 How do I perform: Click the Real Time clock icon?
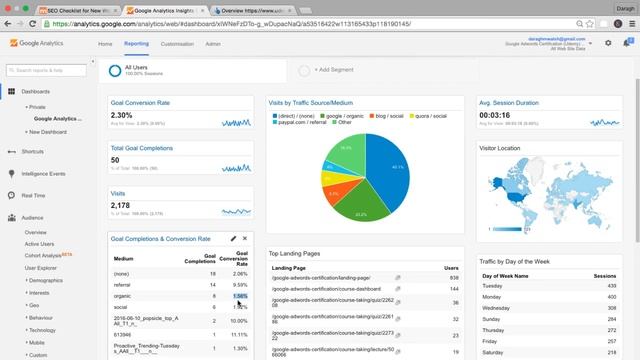(x=11, y=196)
